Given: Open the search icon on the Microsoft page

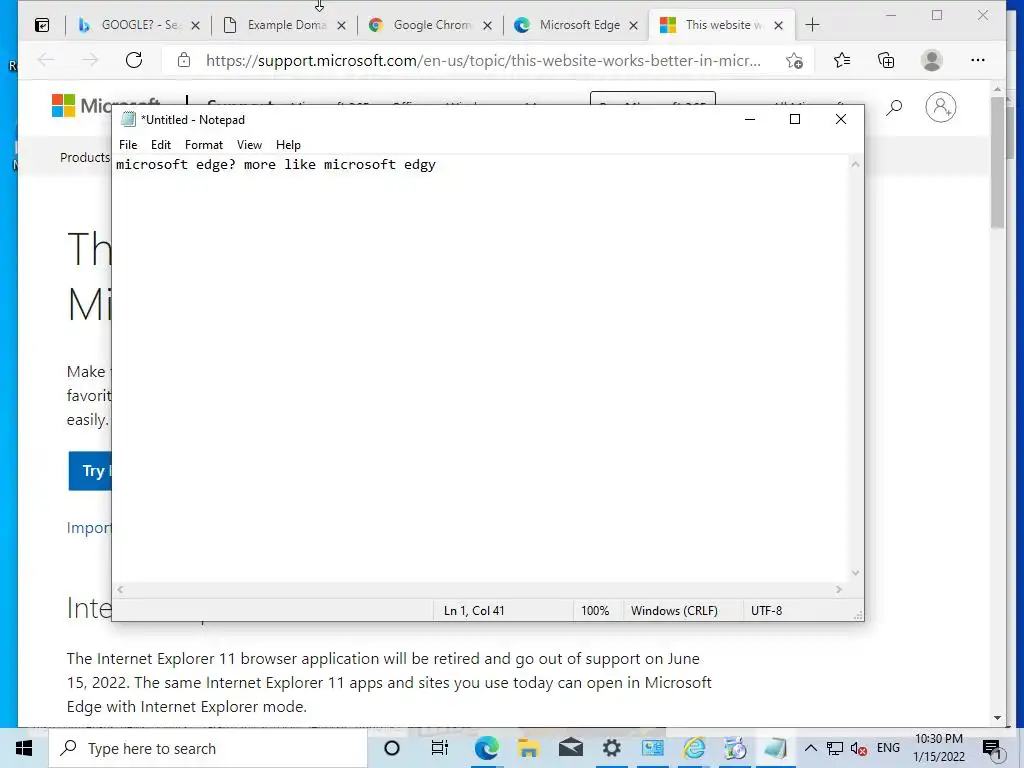Looking at the screenshot, I should [x=894, y=108].
